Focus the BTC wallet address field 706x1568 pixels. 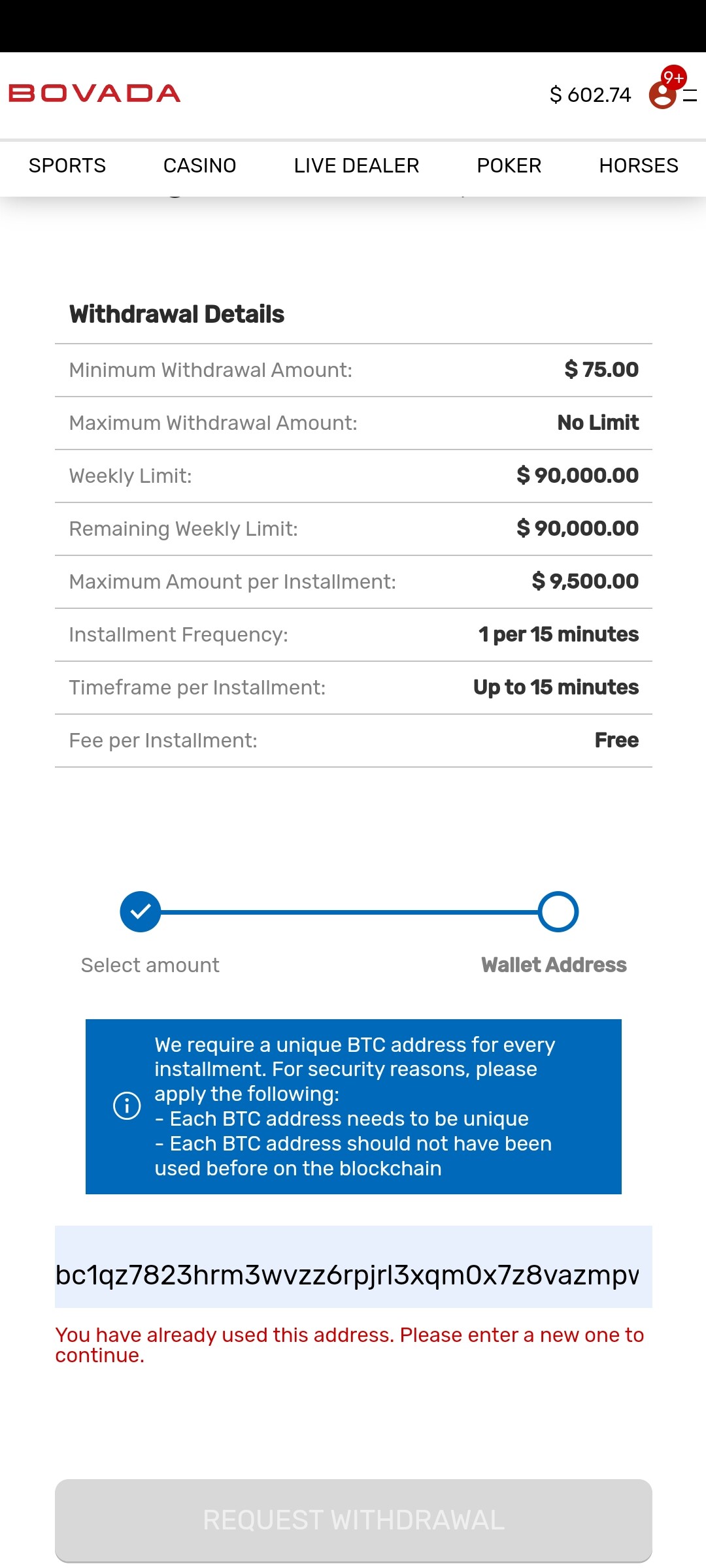[x=353, y=1275]
